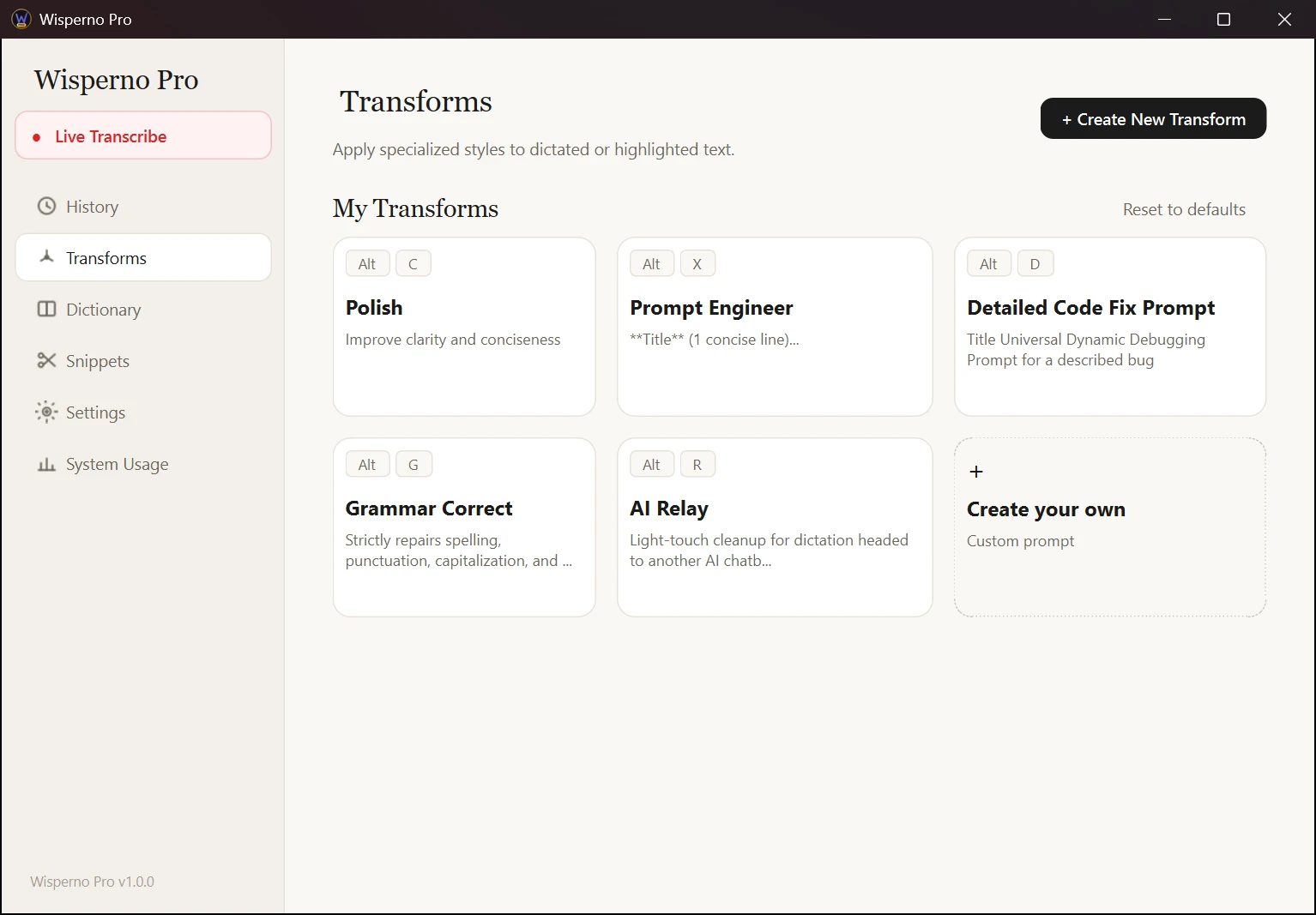
Task: Select Transforms in the sidebar
Action: click(x=143, y=257)
